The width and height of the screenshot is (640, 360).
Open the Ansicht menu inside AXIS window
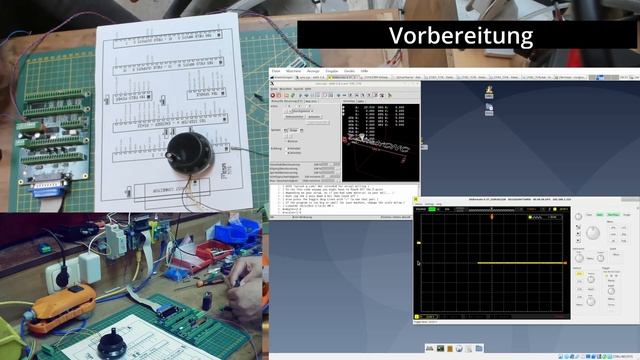click(298, 89)
